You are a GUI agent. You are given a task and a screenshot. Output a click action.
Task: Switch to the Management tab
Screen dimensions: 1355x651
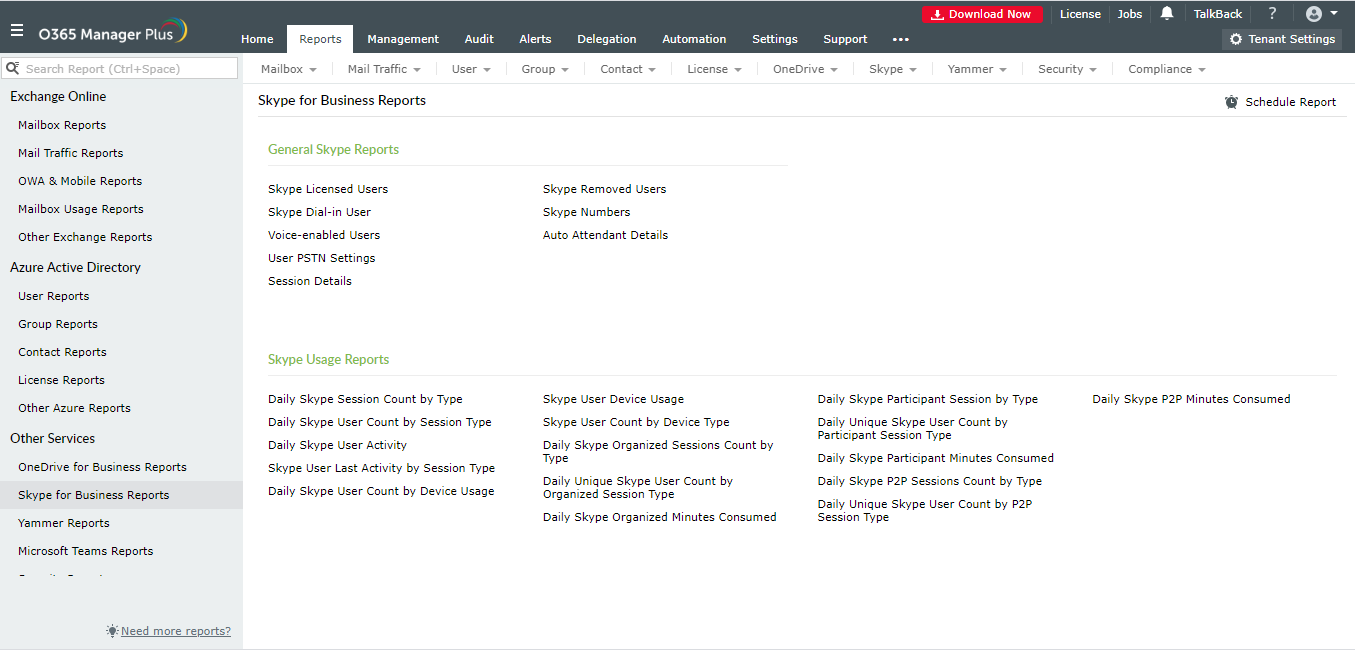(403, 39)
